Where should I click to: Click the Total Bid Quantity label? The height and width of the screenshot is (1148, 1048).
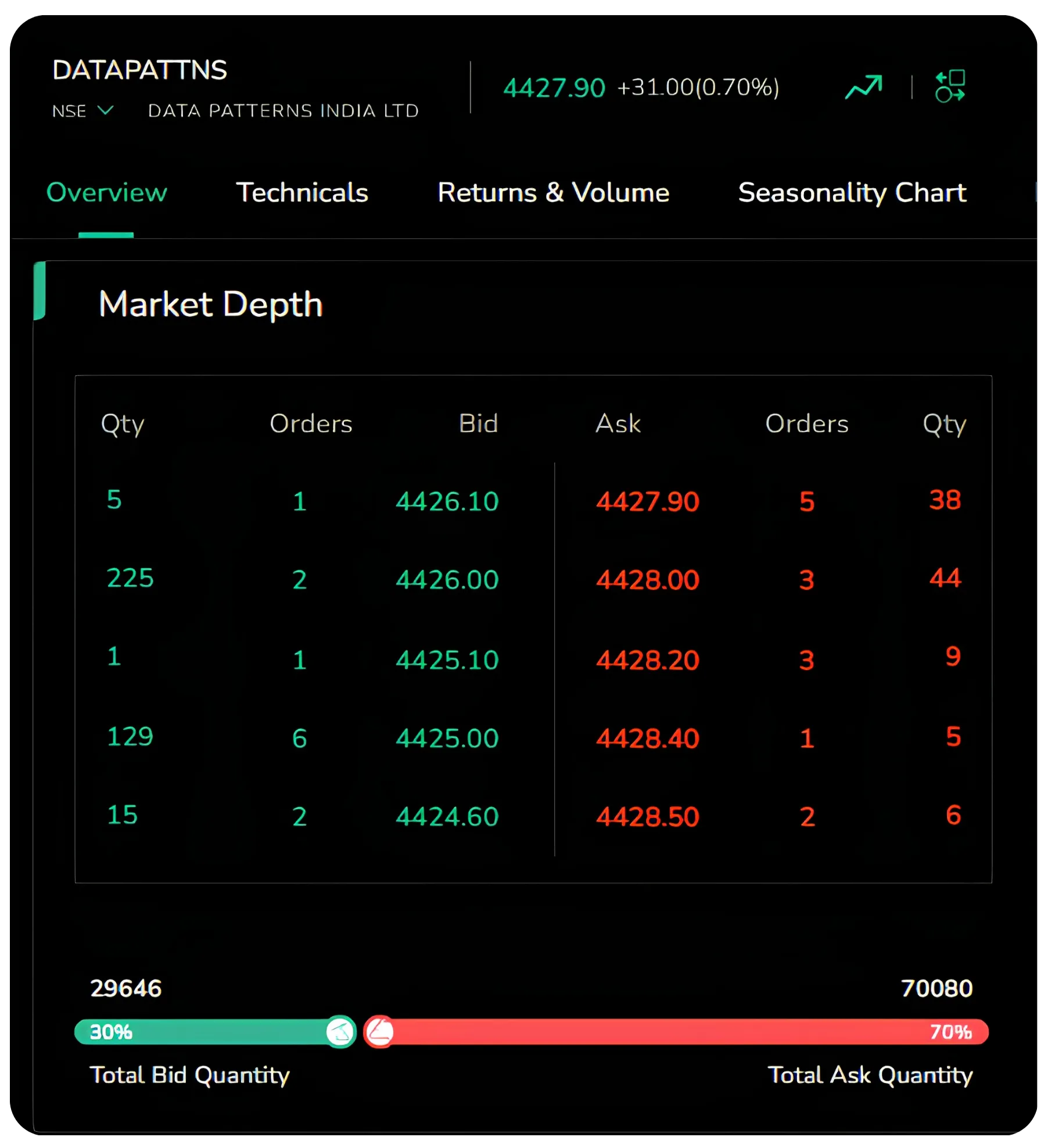189,1075
